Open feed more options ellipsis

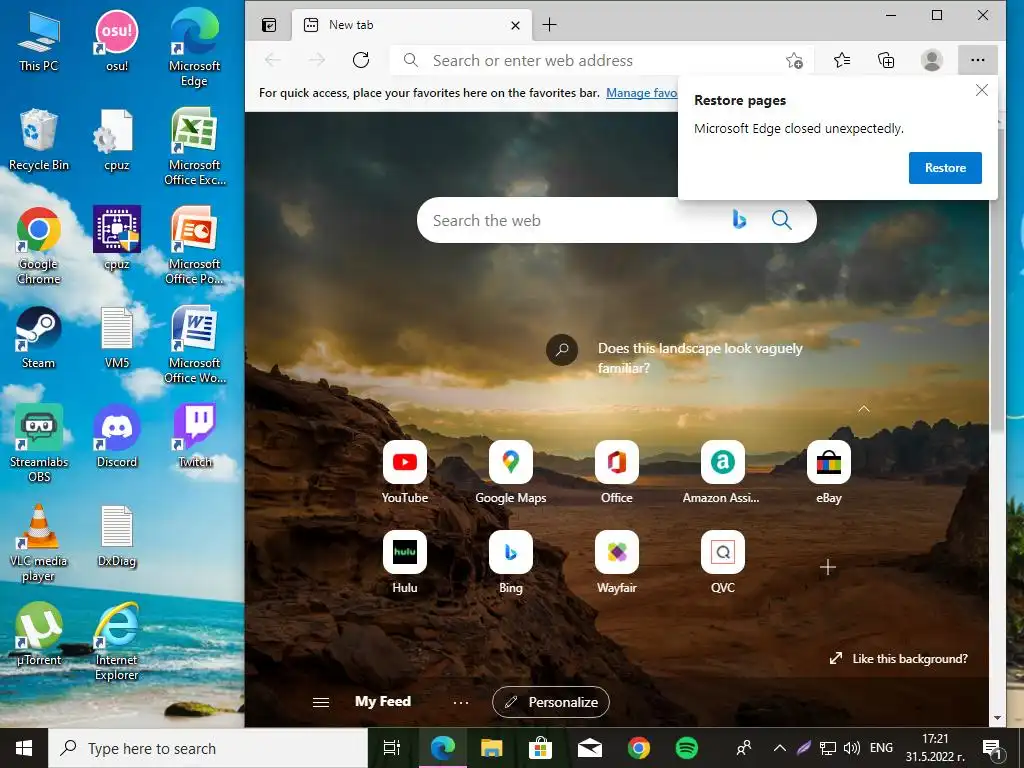point(460,703)
